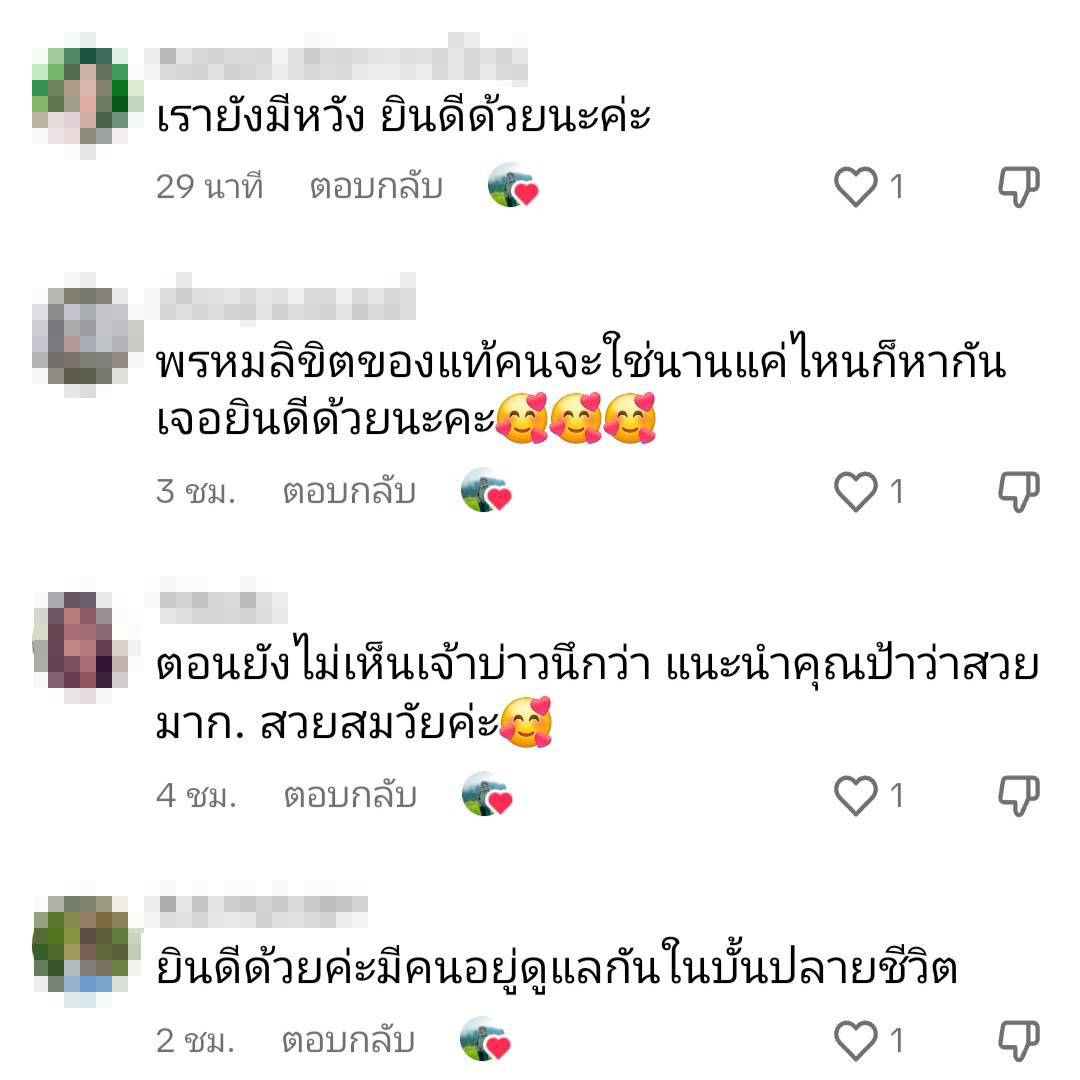Open avatar of last commenter, ยินดีด้วยค่ะมีคนอยู่ดูแลกัน
The width and height of the screenshot is (1080, 1080).
81,944
